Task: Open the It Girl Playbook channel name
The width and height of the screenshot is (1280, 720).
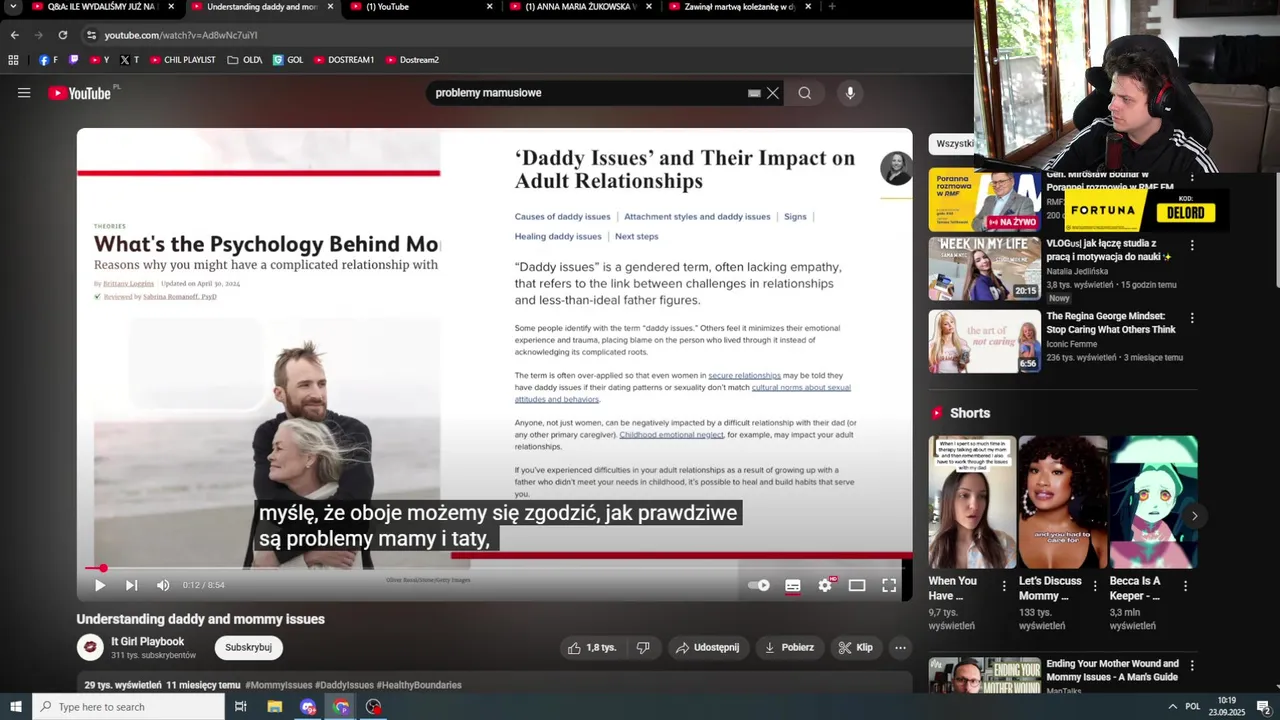Action: (x=148, y=641)
